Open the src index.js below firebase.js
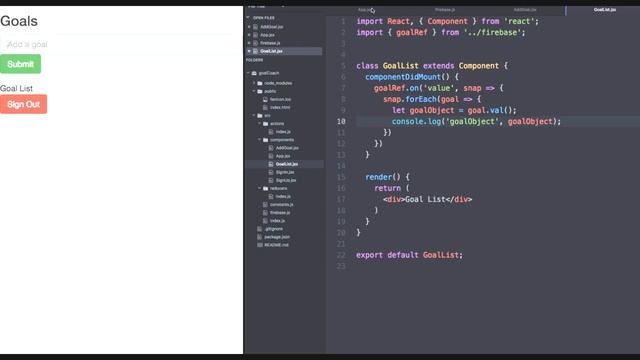The image size is (640, 360). click(x=277, y=221)
